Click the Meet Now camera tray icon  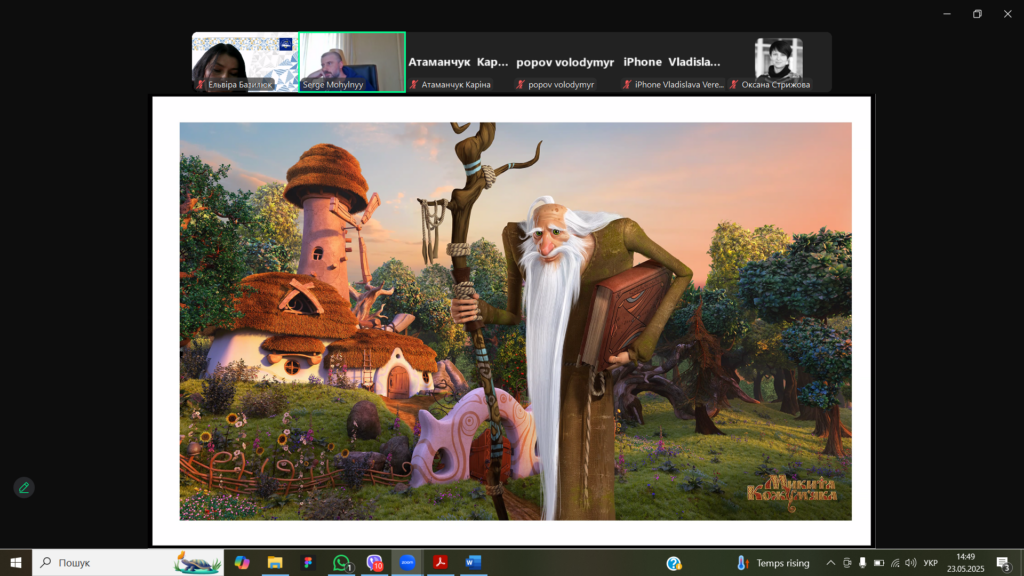pos(847,563)
